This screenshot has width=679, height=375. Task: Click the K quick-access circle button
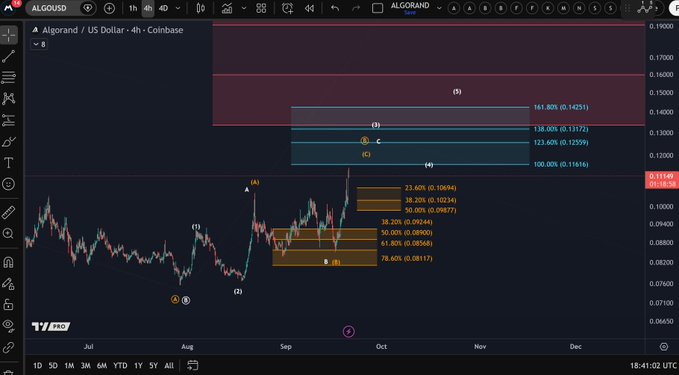tap(548, 8)
